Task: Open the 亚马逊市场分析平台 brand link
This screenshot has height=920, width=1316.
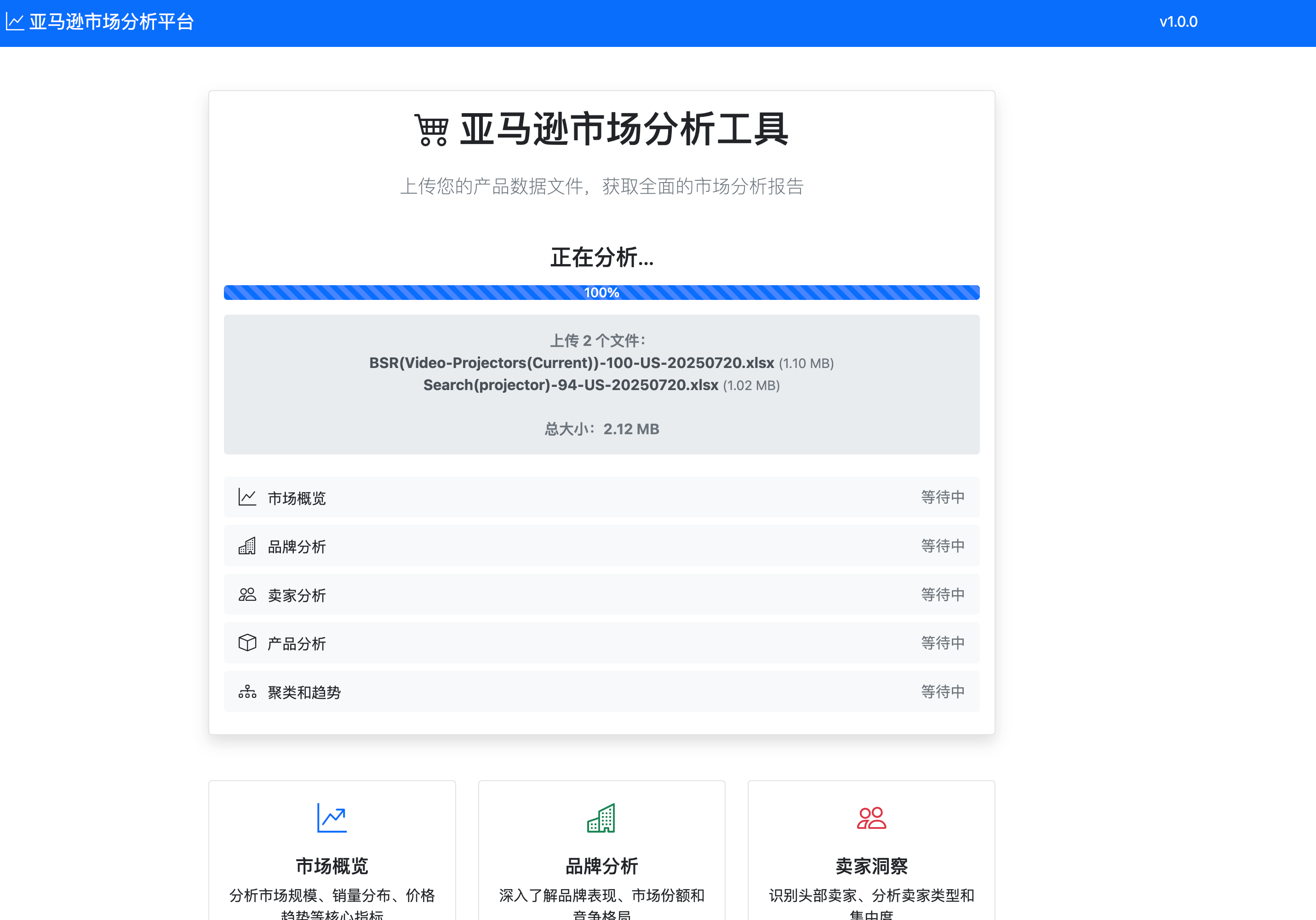Action: pyautogui.click(x=100, y=22)
